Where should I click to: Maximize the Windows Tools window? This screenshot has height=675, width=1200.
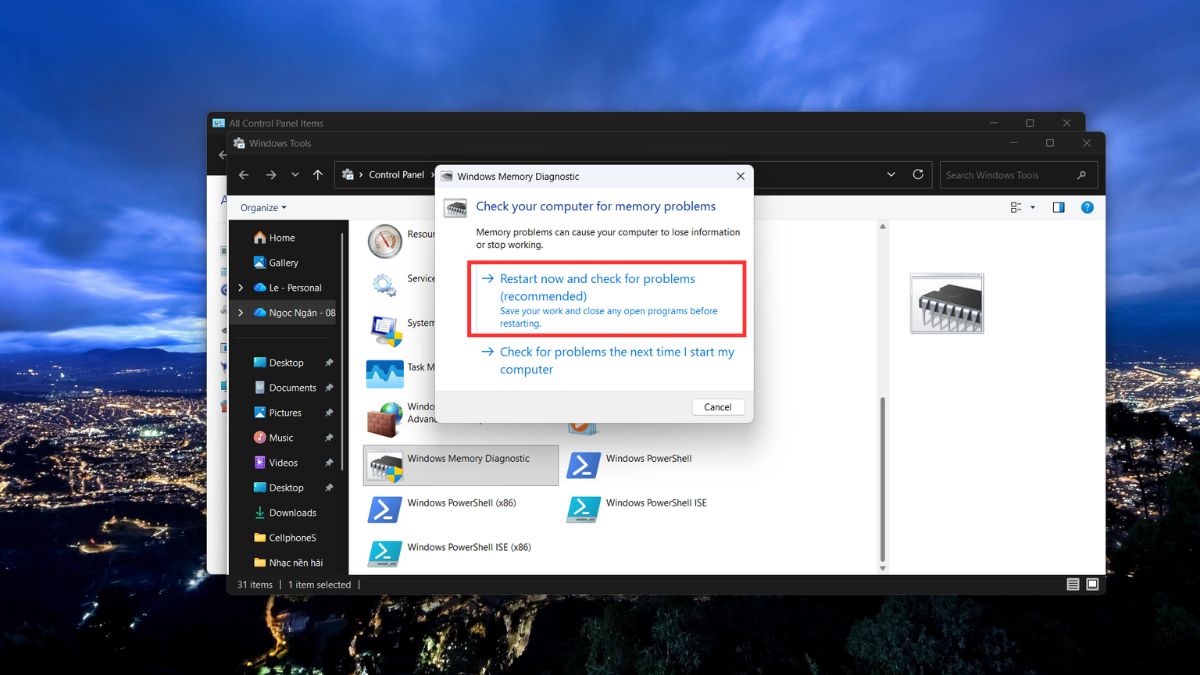(1049, 143)
